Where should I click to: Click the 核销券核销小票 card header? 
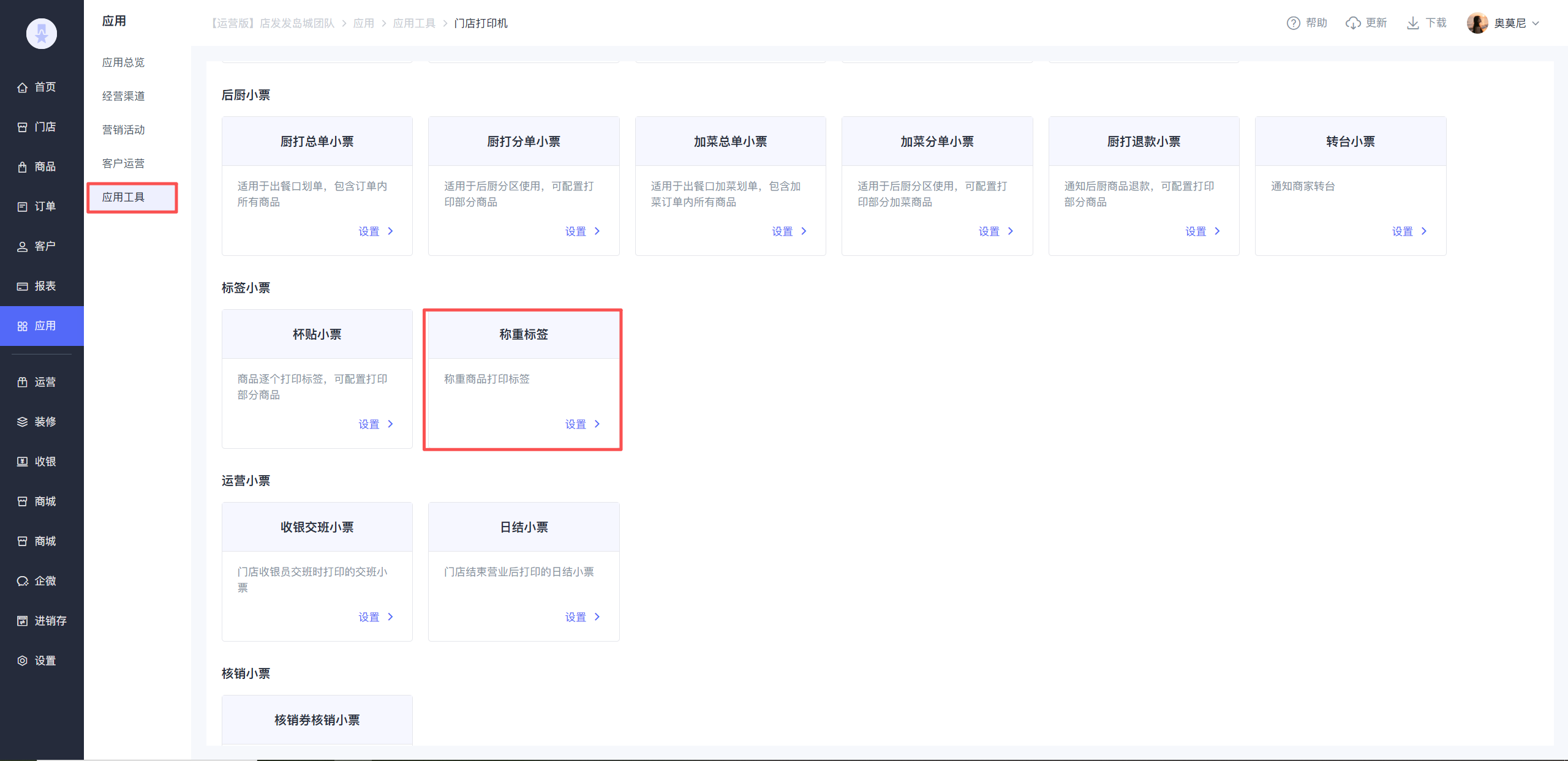pyautogui.click(x=317, y=720)
